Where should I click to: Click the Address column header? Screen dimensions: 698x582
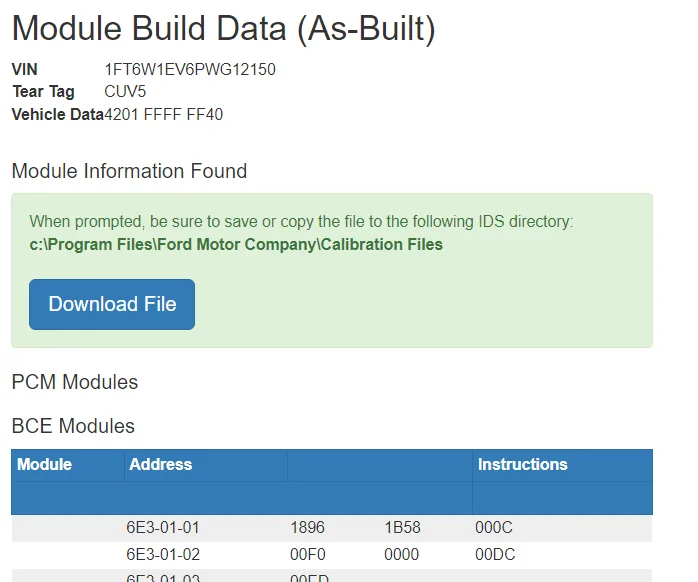pyautogui.click(x=161, y=464)
